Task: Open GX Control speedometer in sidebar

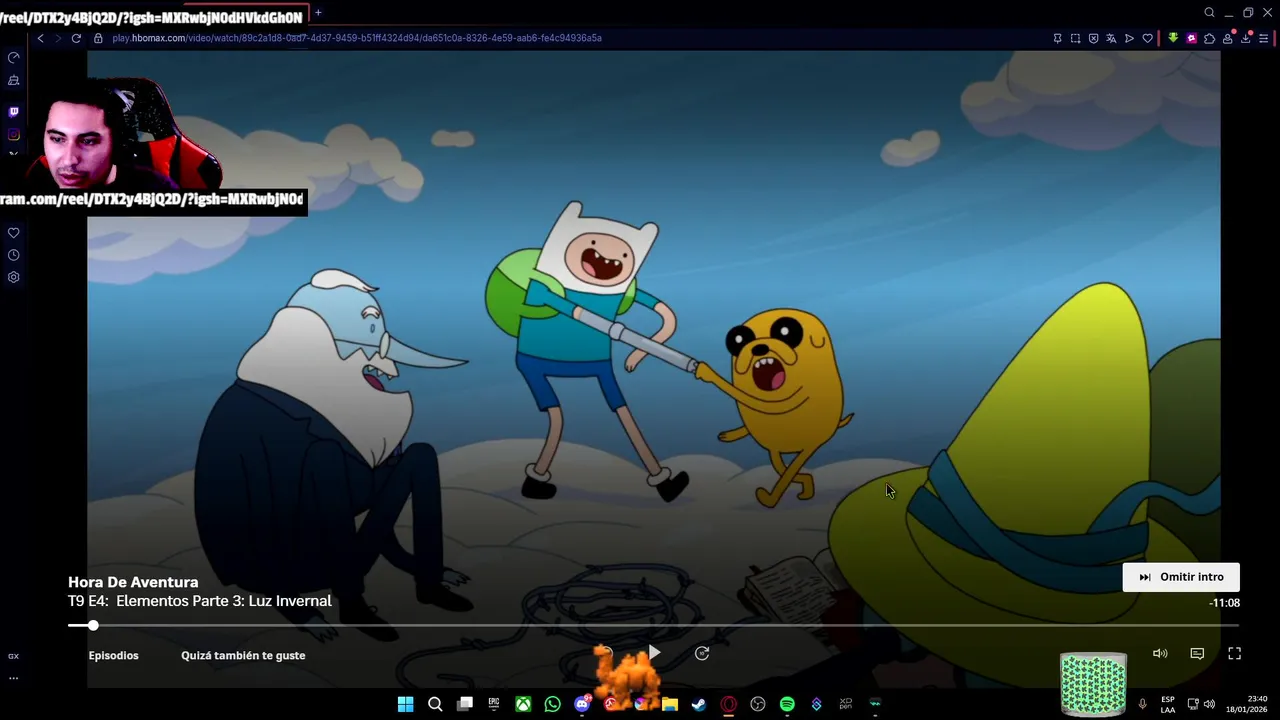Action: coord(13,57)
